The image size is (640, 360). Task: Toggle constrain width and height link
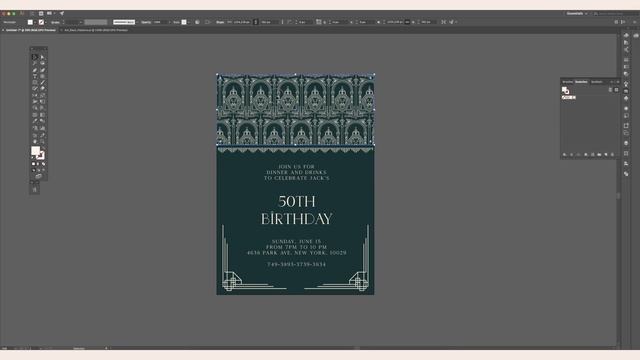[x=256, y=22]
